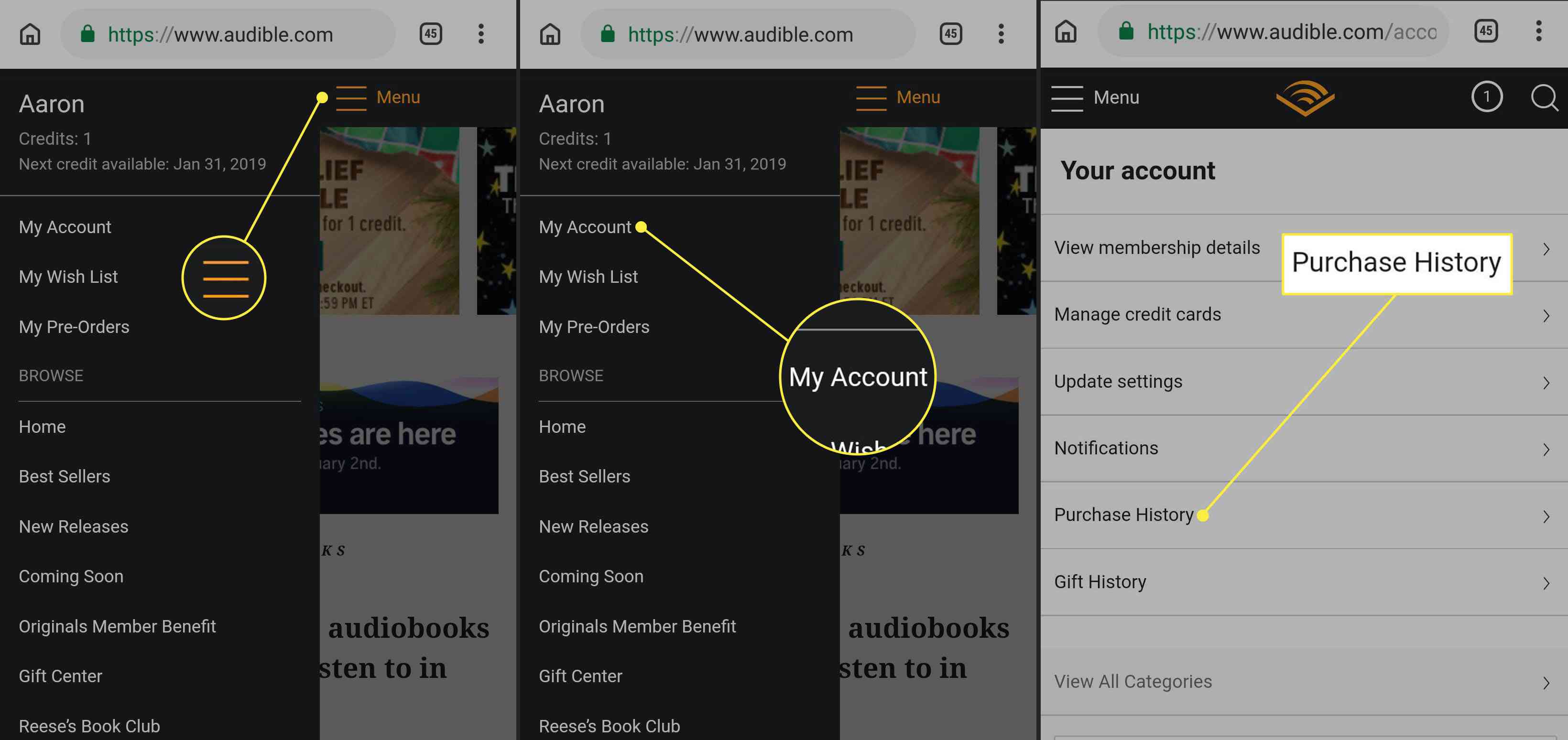
Task: Open Update settings on the account page
Action: coord(1304,382)
